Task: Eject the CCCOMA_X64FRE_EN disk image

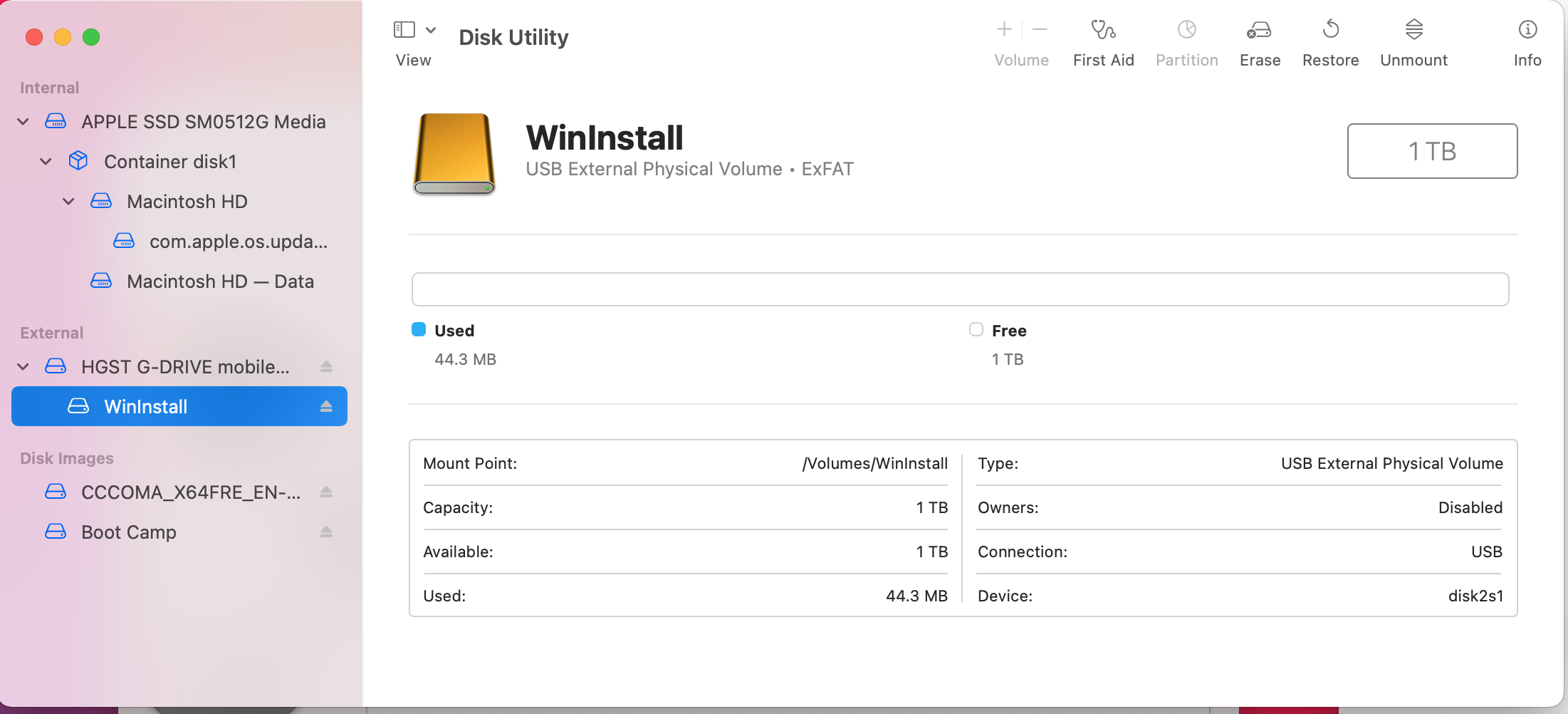Action: click(327, 492)
